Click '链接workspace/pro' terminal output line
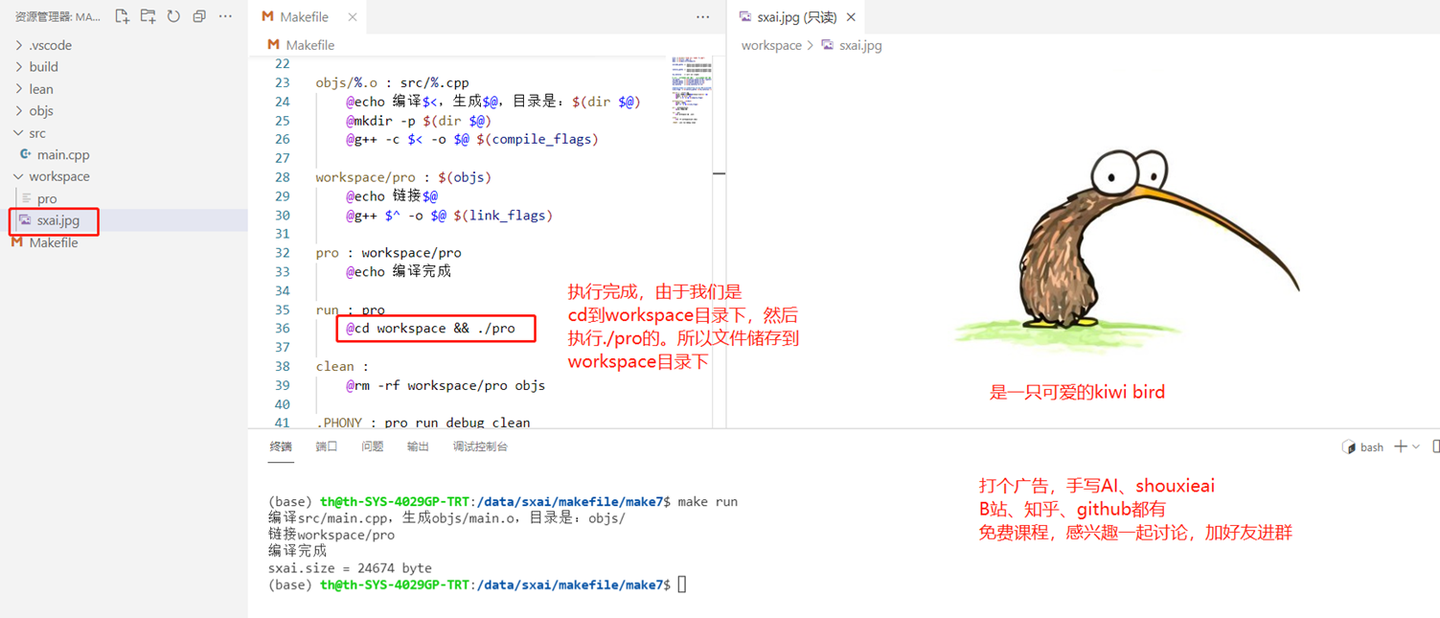This screenshot has width=1440, height=618. 331,535
